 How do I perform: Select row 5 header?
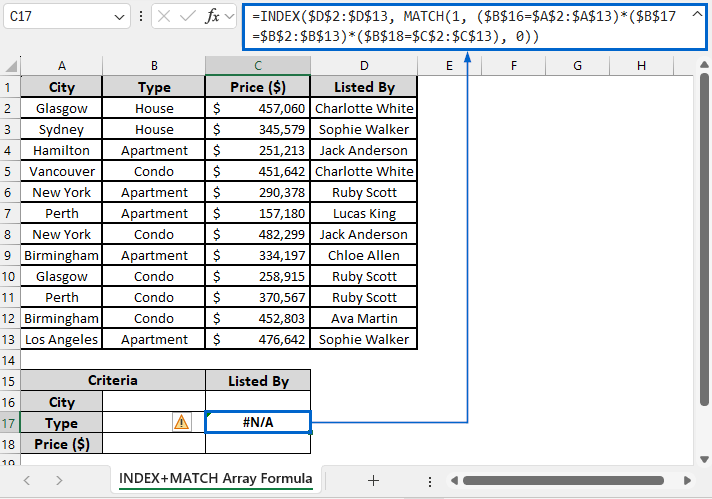10,171
